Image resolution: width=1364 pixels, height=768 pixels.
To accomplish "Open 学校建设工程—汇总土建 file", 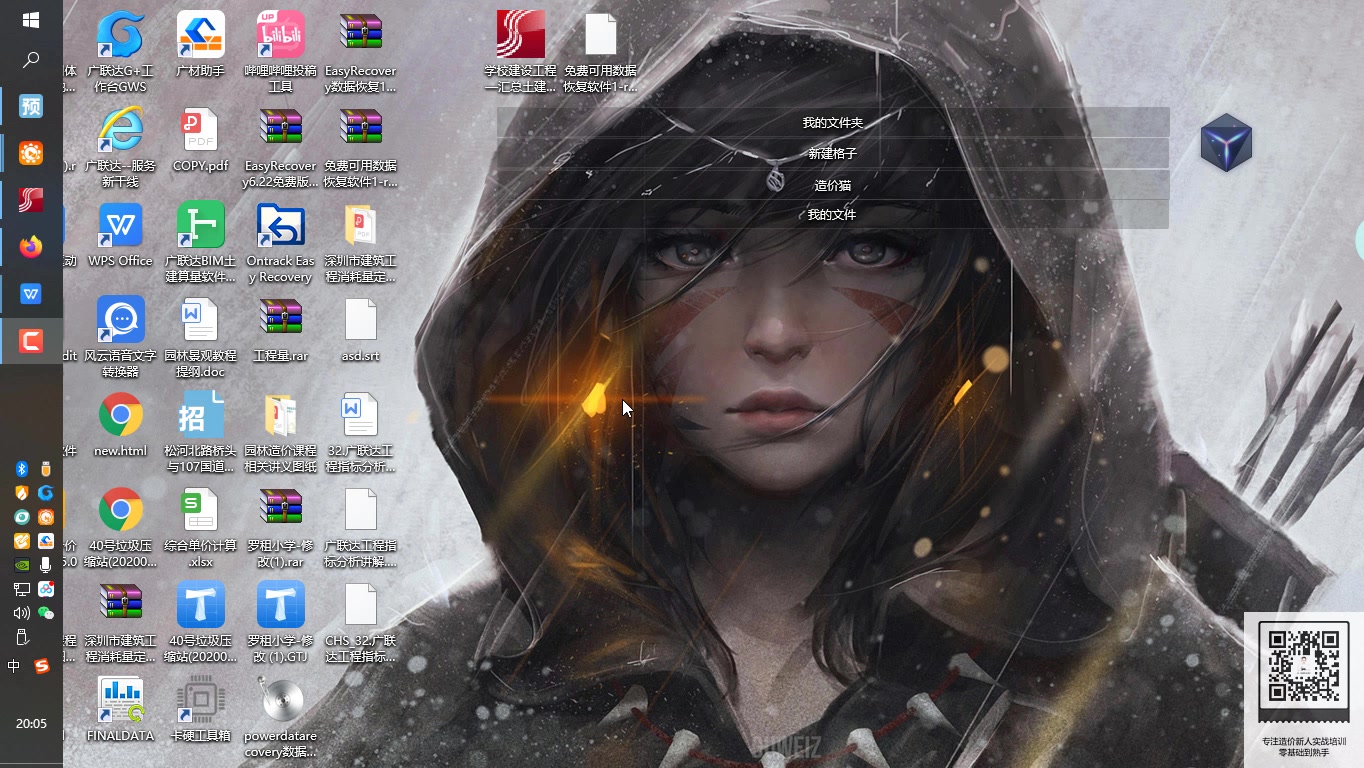I will (x=521, y=52).
